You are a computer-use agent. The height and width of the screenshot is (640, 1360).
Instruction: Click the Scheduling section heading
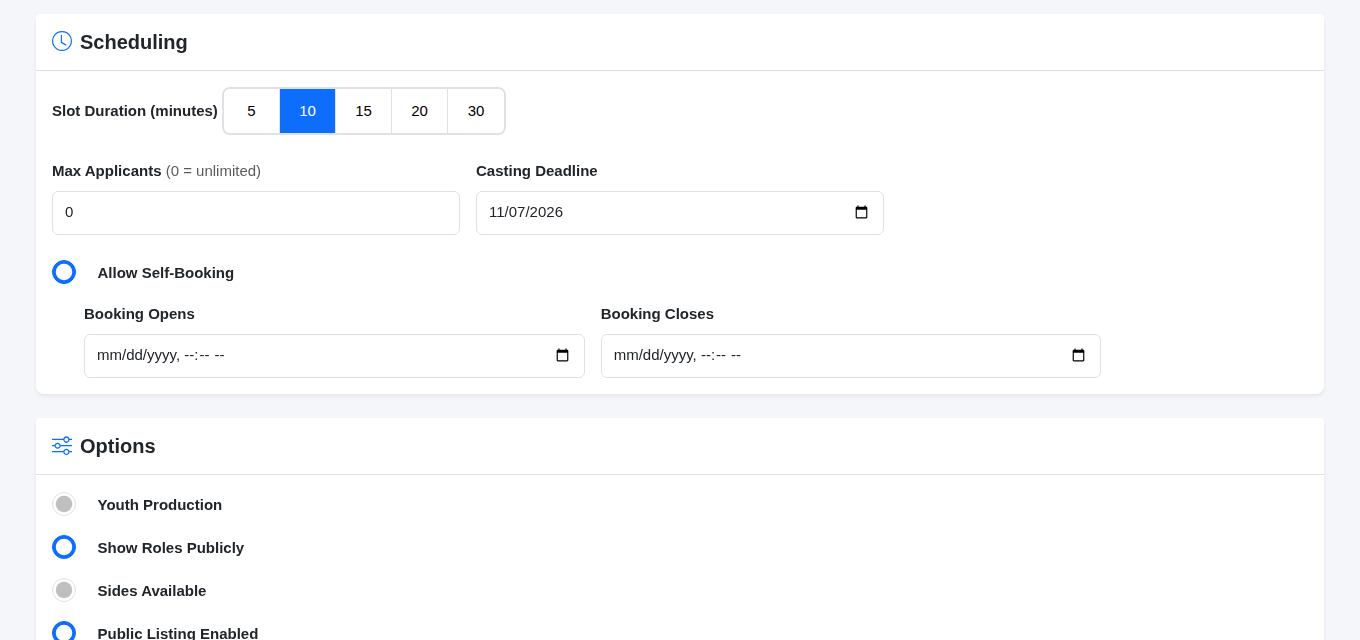[x=134, y=42]
